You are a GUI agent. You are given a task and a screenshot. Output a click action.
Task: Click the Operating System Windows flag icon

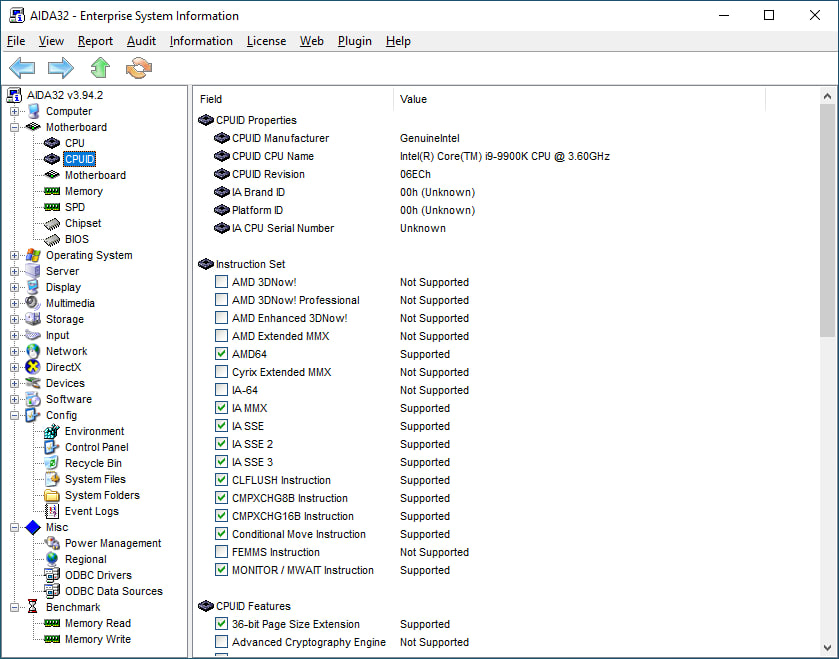[33, 255]
